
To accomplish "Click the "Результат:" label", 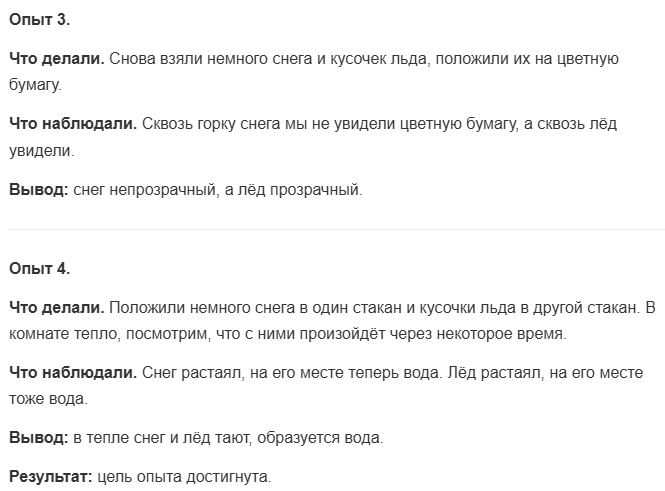I will point(51,476).
